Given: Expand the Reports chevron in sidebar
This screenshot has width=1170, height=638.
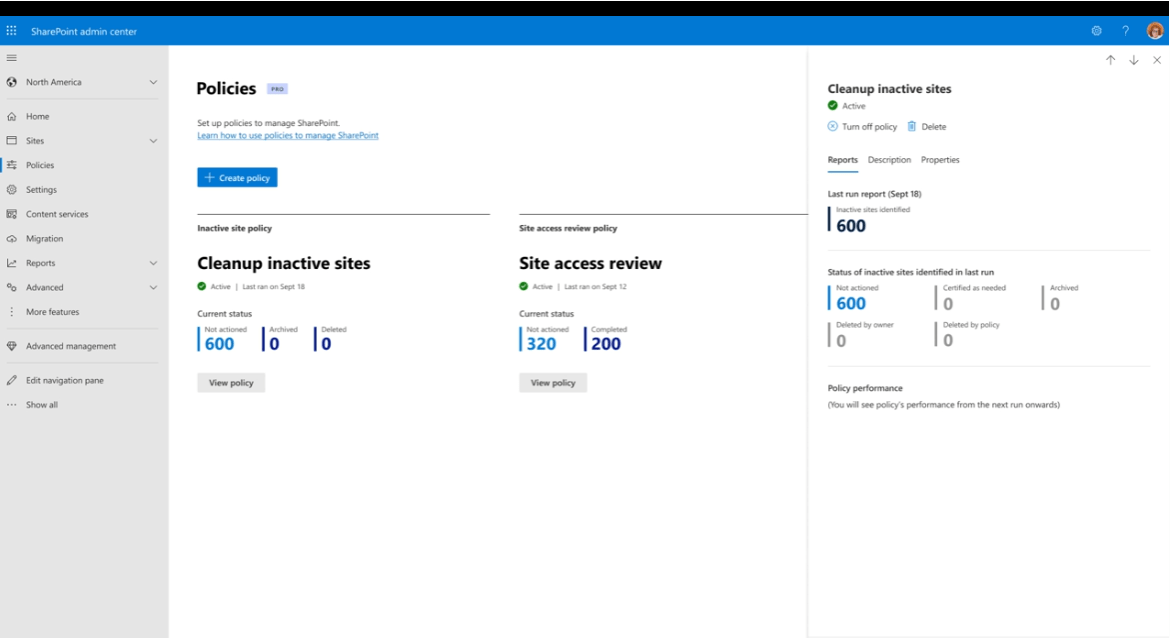Looking at the screenshot, I should (153, 263).
